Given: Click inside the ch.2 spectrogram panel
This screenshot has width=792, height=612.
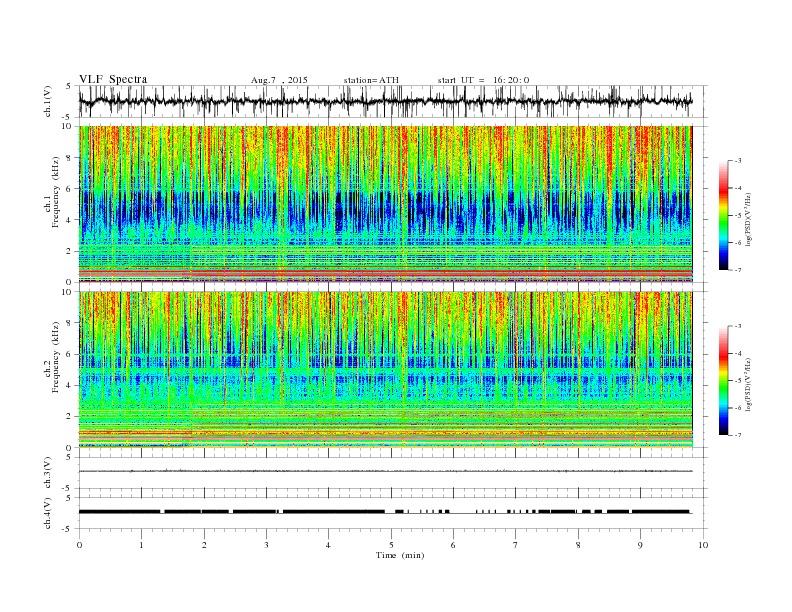Looking at the screenshot, I should coord(386,370).
